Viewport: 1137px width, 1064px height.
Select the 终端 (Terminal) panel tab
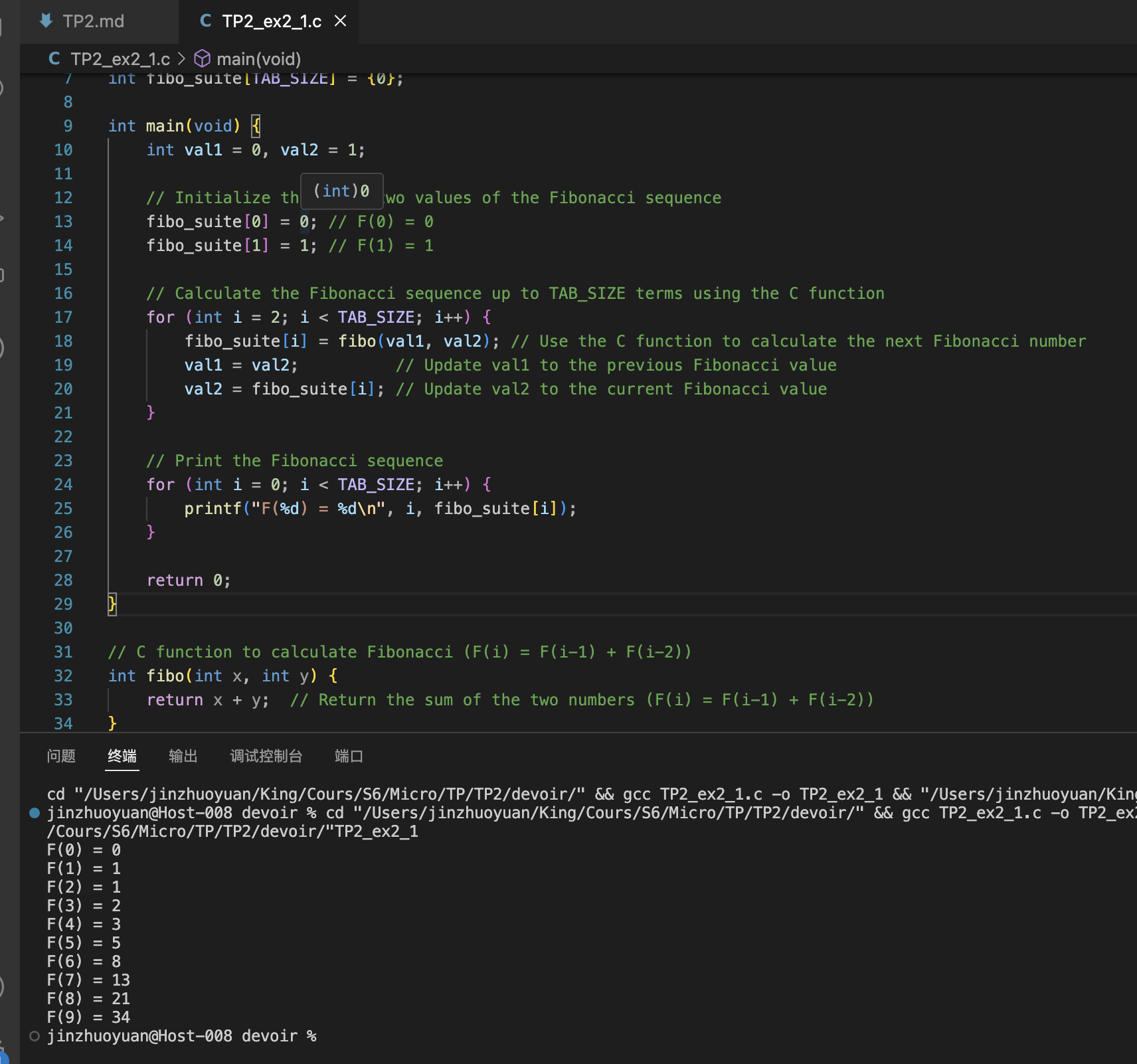(x=122, y=756)
